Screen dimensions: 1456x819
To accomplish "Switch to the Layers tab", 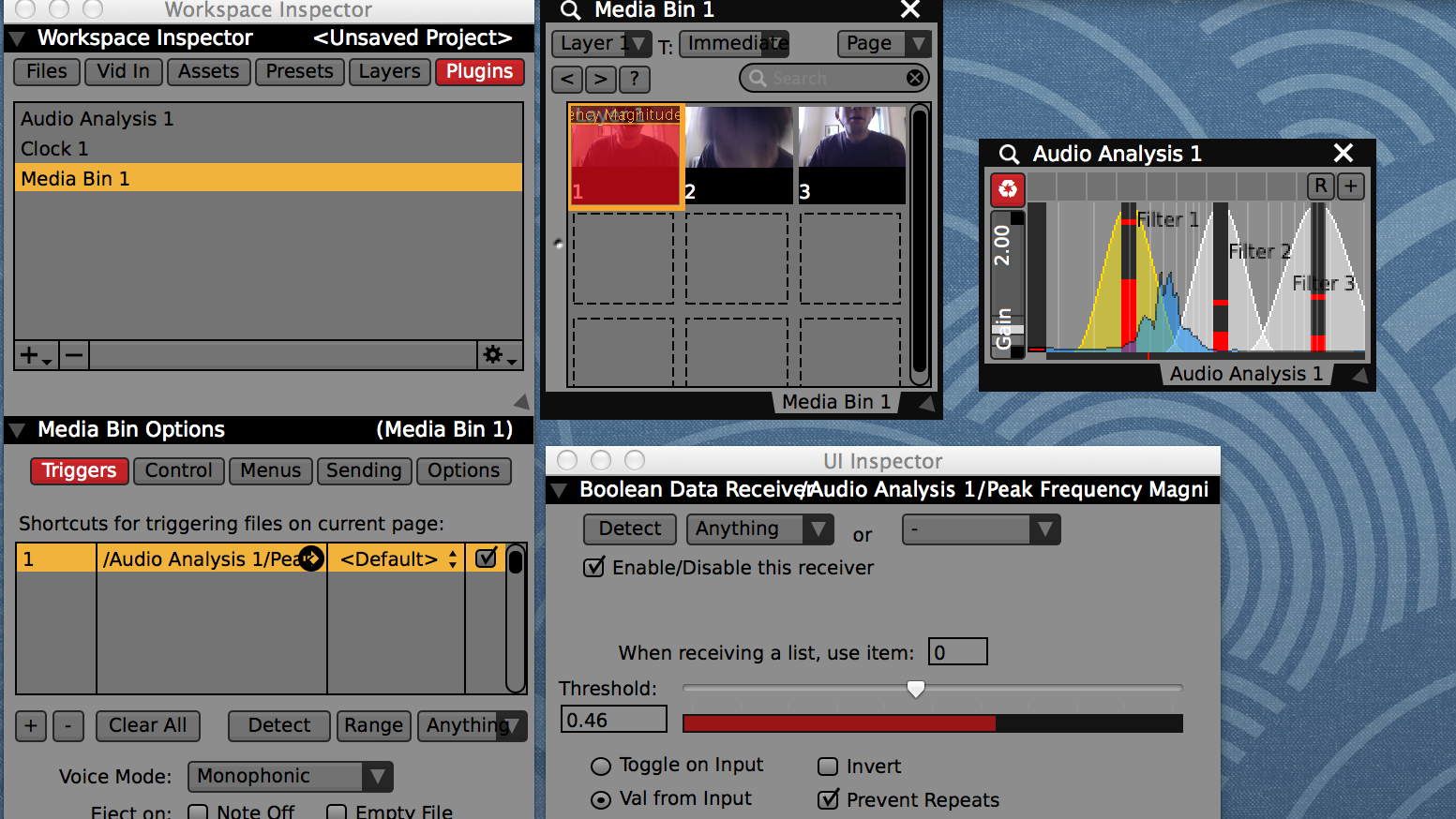I will point(390,72).
